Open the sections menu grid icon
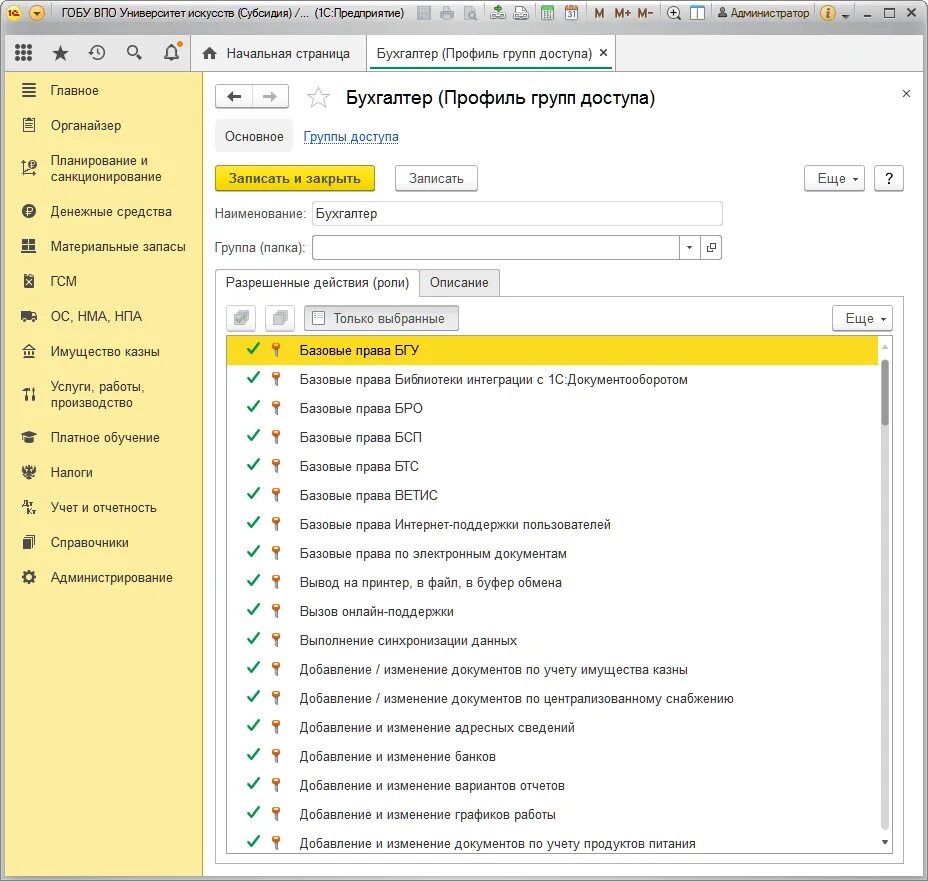Screen dimensions: 928x881 tap(23, 53)
